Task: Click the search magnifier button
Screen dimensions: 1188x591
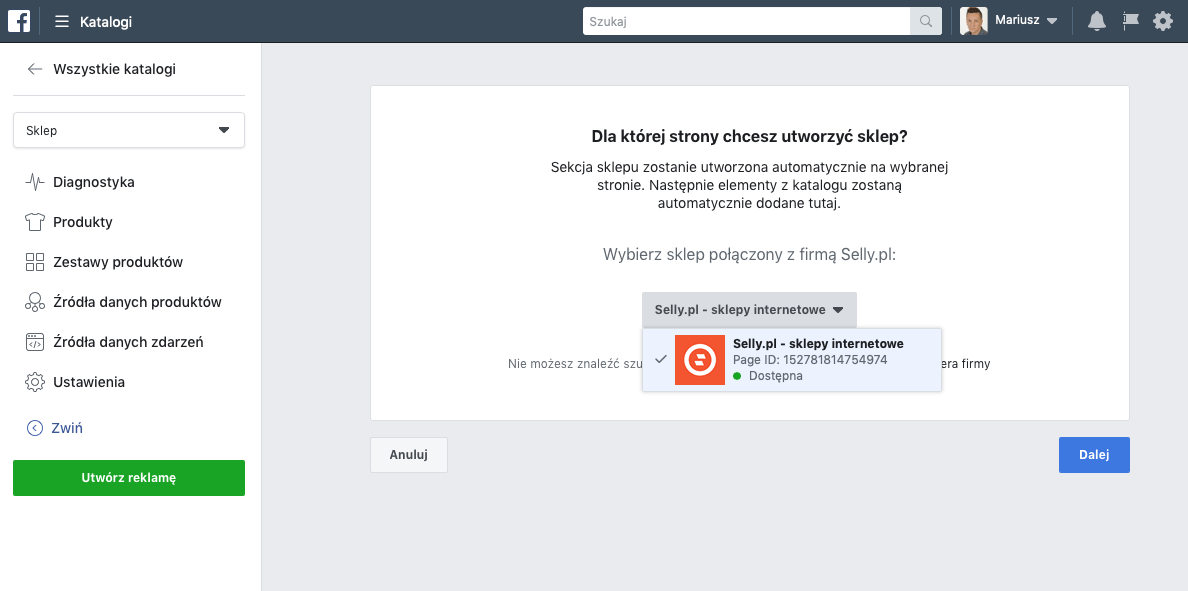Action: pos(926,21)
